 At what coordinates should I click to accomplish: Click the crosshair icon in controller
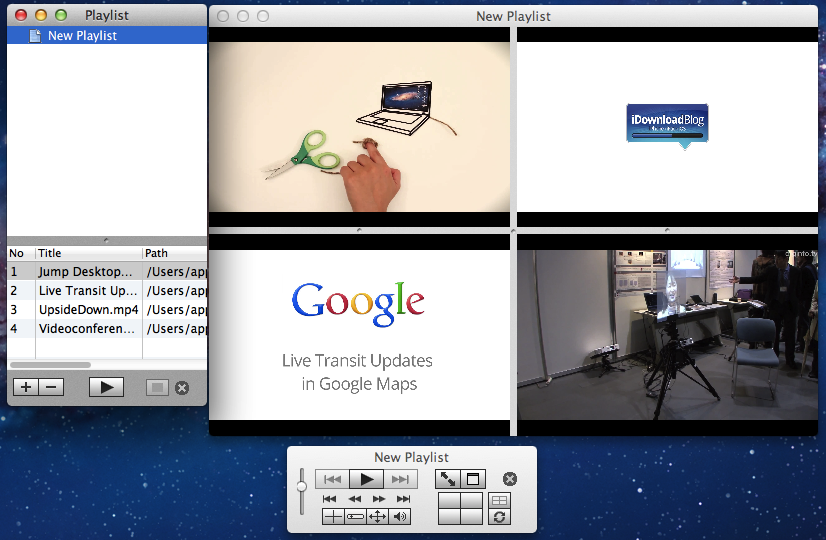[x=333, y=516]
